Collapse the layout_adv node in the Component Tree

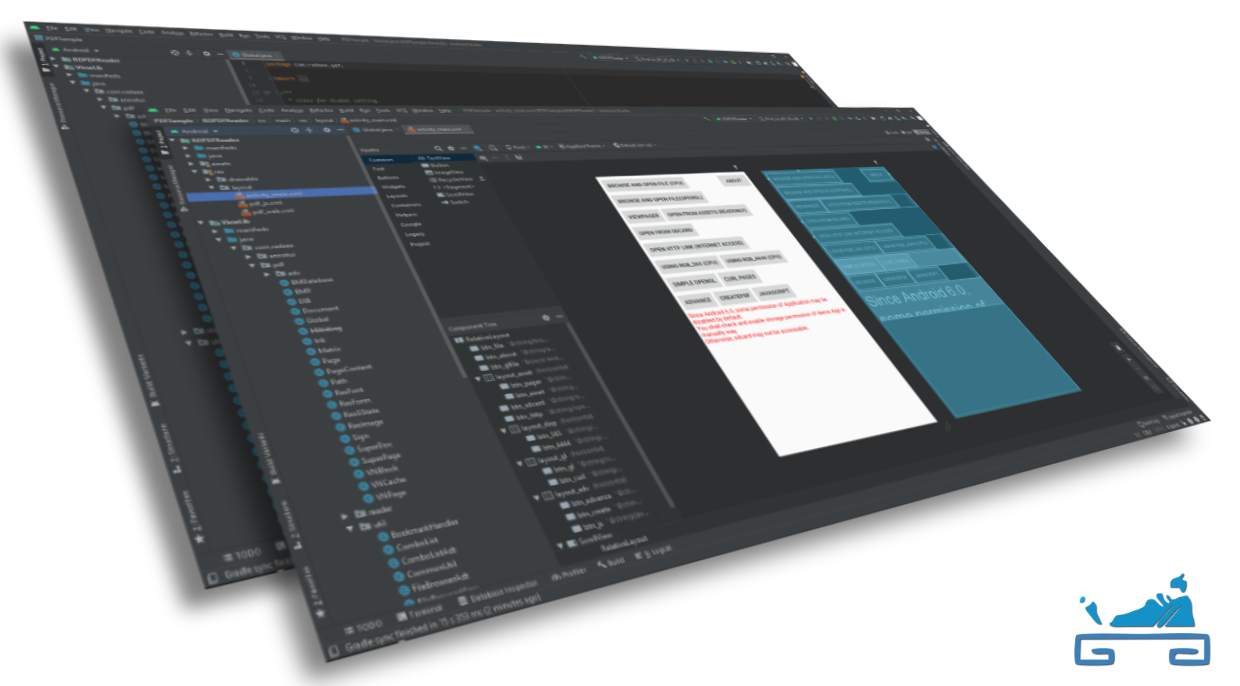[536, 498]
